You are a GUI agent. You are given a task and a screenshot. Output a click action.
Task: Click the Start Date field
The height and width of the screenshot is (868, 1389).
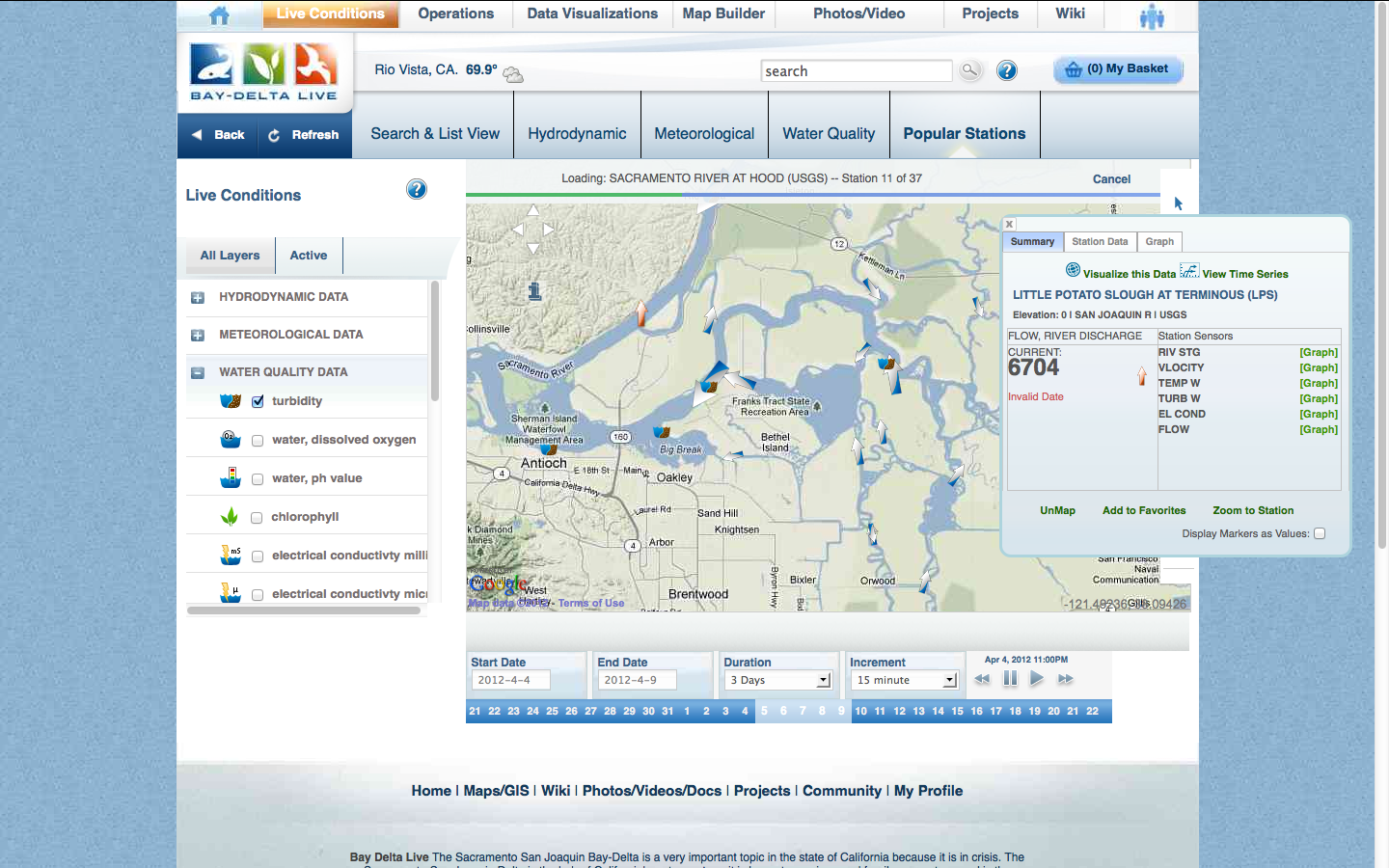(510, 680)
